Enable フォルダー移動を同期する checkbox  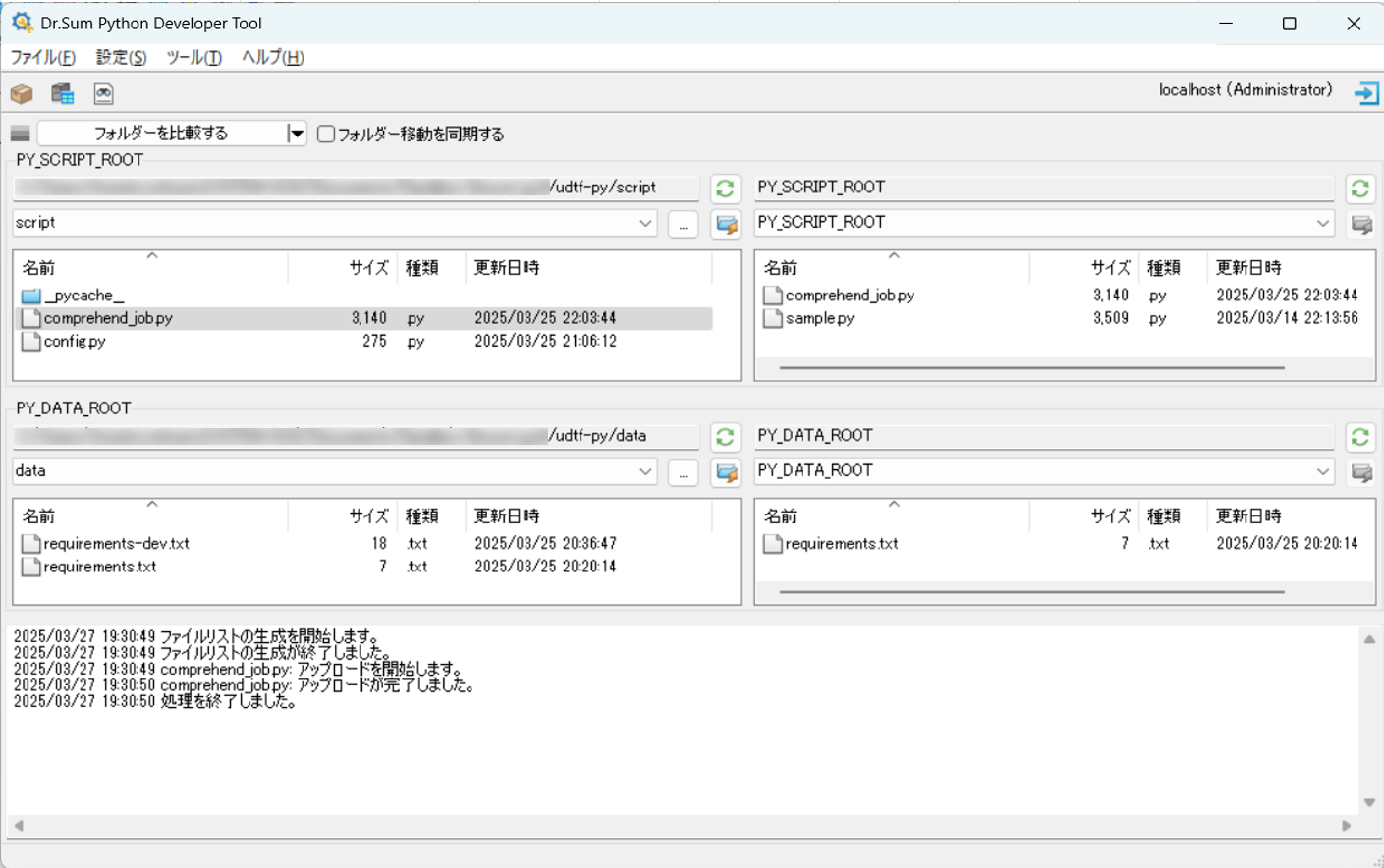click(x=326, y=135)
